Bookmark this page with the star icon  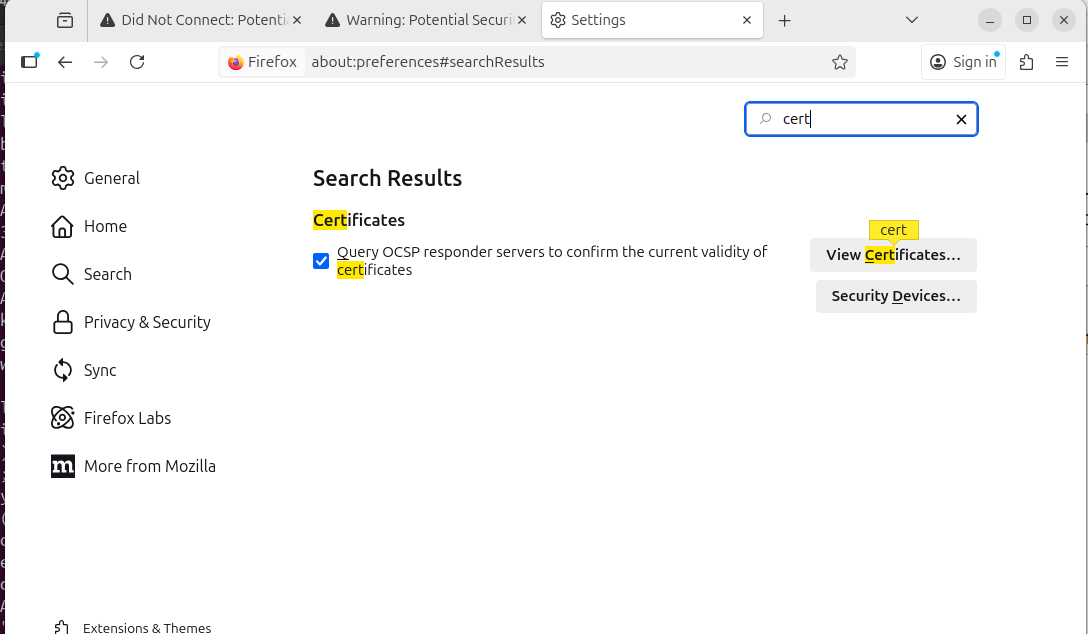point(840,62)
